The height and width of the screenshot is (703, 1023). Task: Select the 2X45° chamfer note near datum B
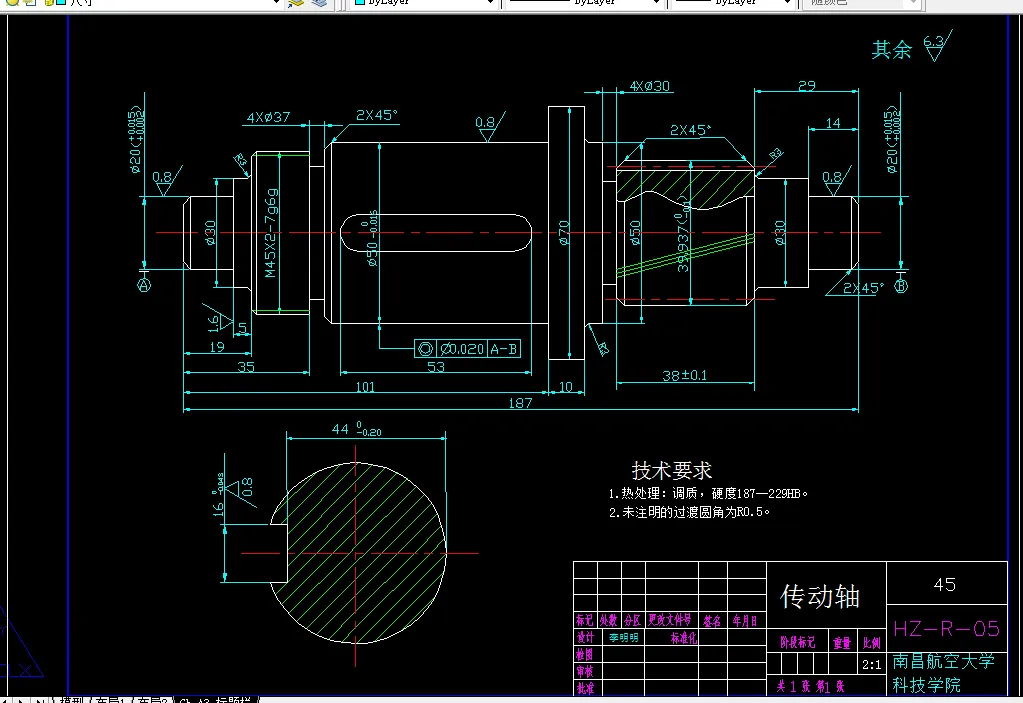[863, 288]
